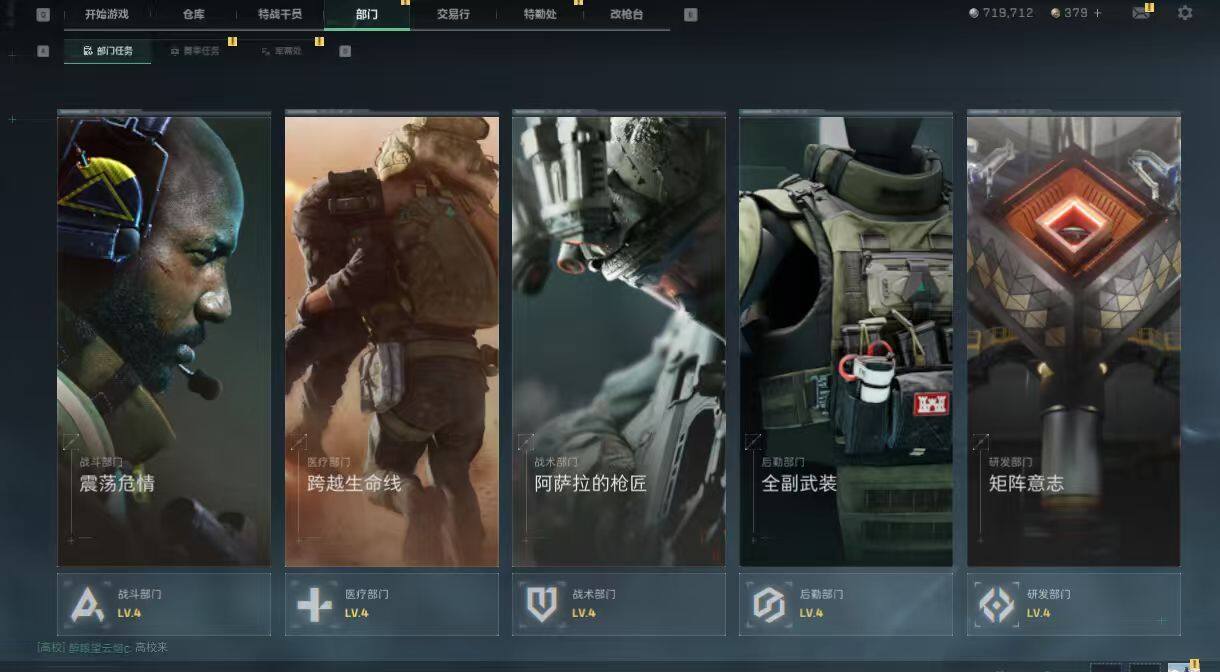Viewport: 1220px width, 672px height.
Task: Open the 跨越生命线 medical department card
Action: coord(392,340)
